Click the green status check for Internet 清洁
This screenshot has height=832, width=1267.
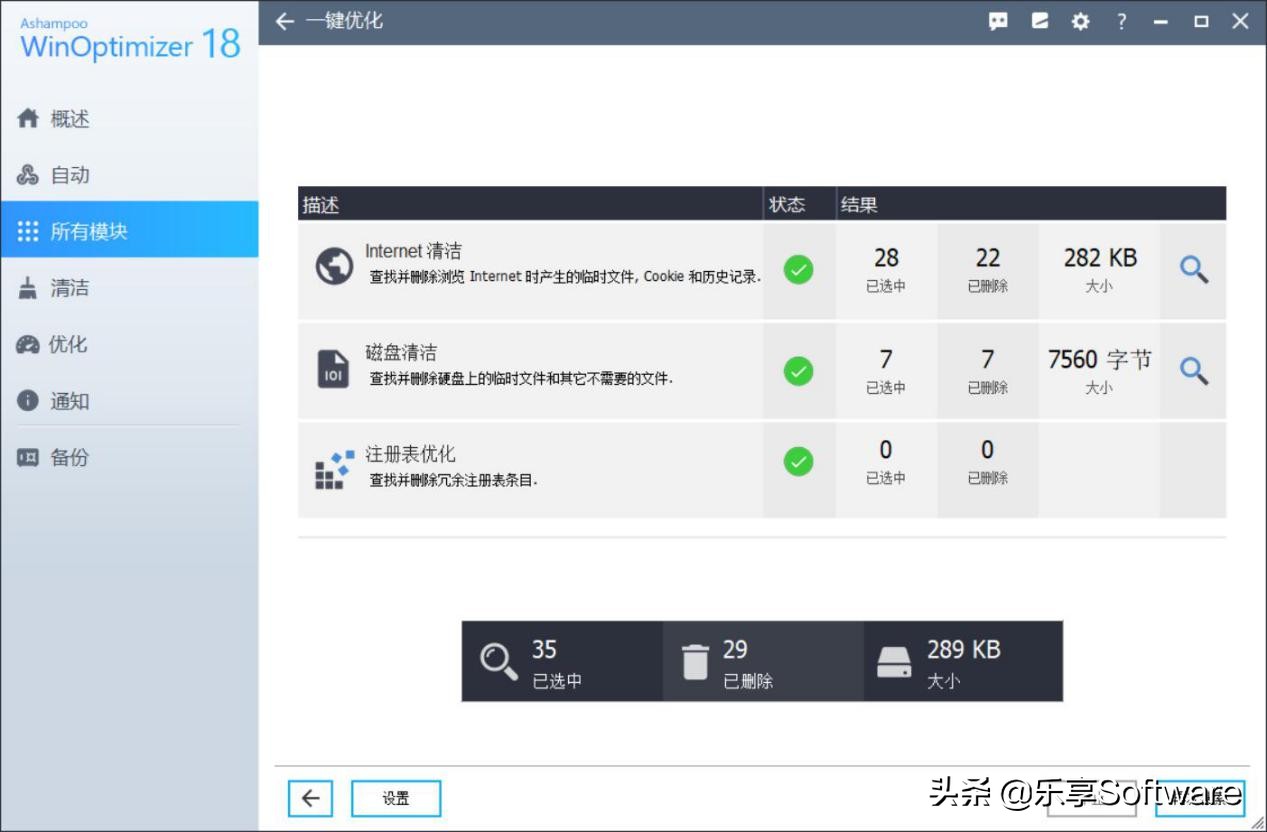pyautogui.click(x=798, y=268)
